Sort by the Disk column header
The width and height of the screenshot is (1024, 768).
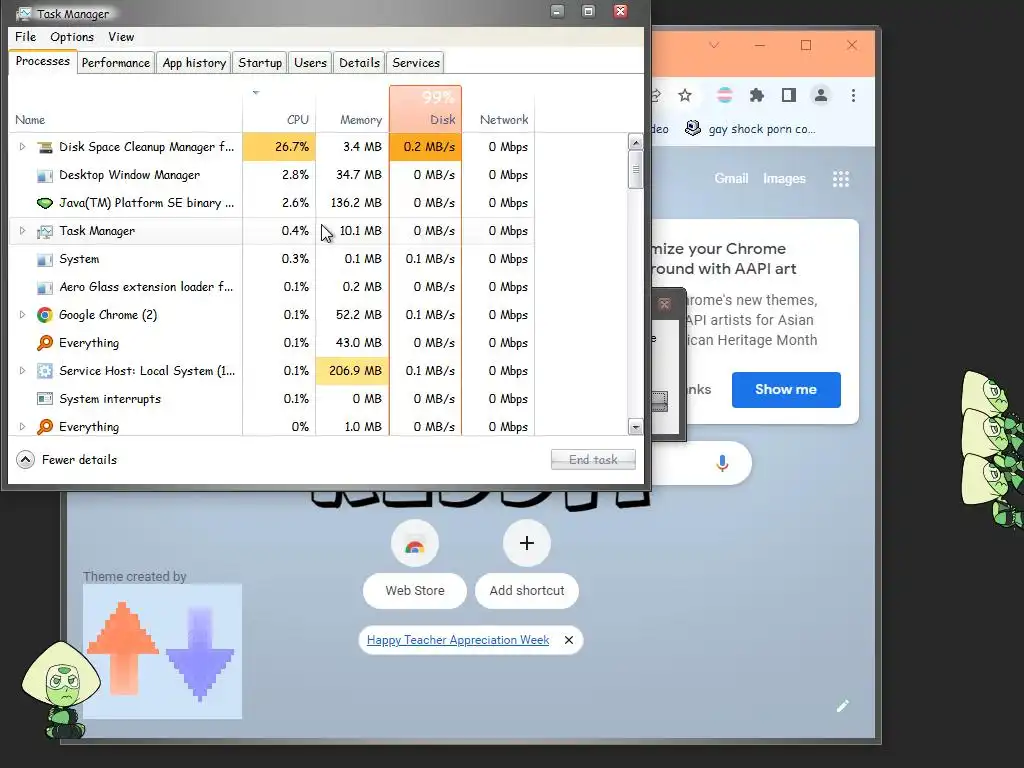tap(426, 109)
